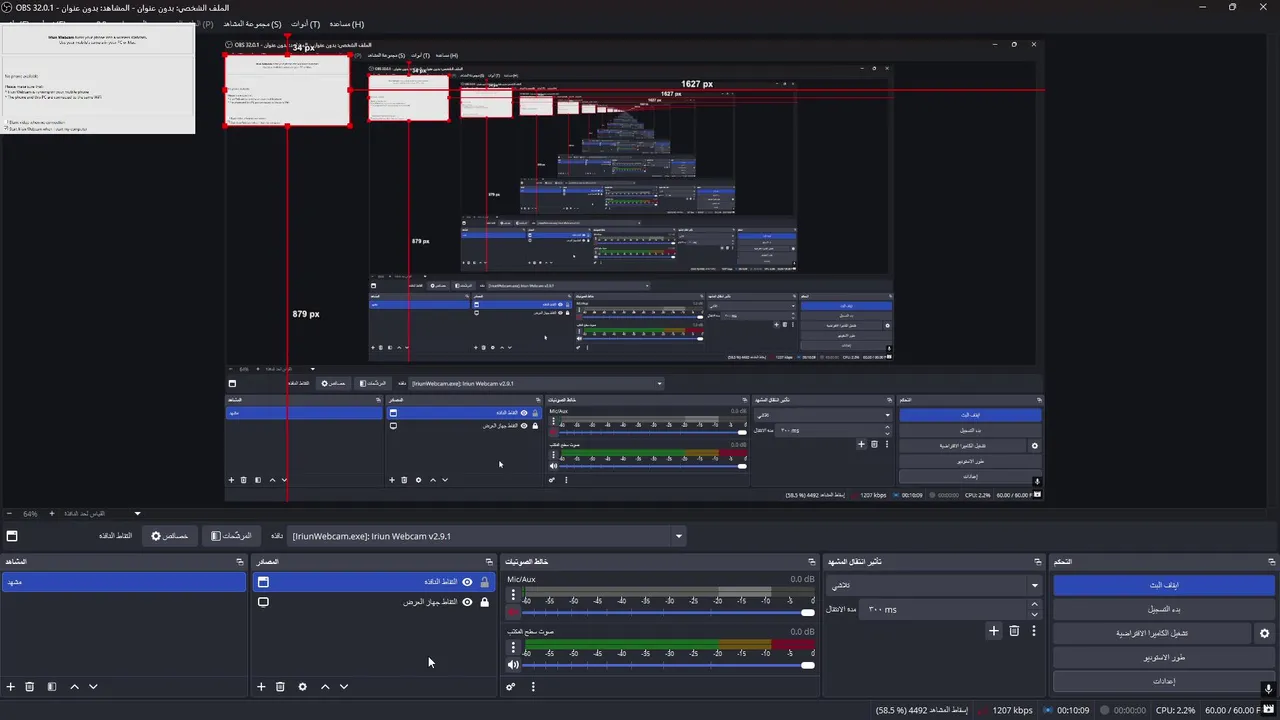Viewport: 1280px width, 720px height.
Task: Click the blue stop streaming button
Action: coord(1164,585)
